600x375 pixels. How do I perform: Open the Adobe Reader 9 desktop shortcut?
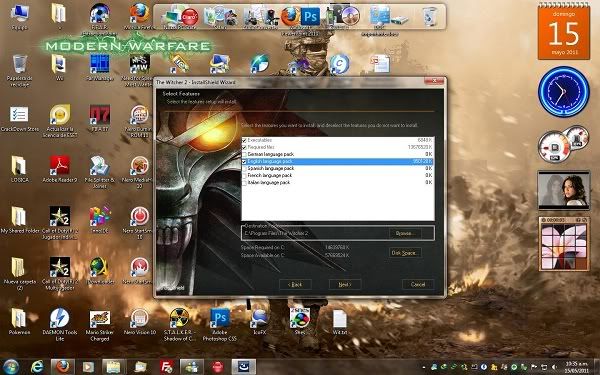[x=59, y=170]
